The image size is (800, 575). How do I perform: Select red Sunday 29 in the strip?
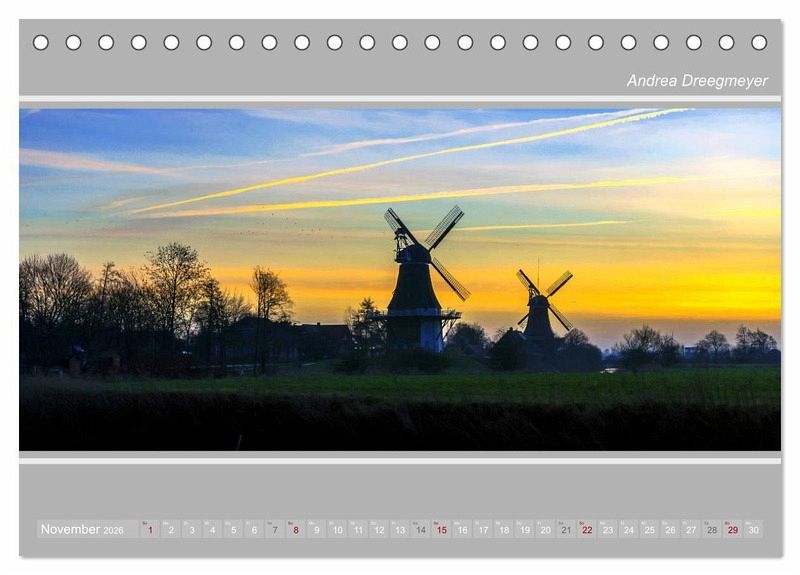733,529
